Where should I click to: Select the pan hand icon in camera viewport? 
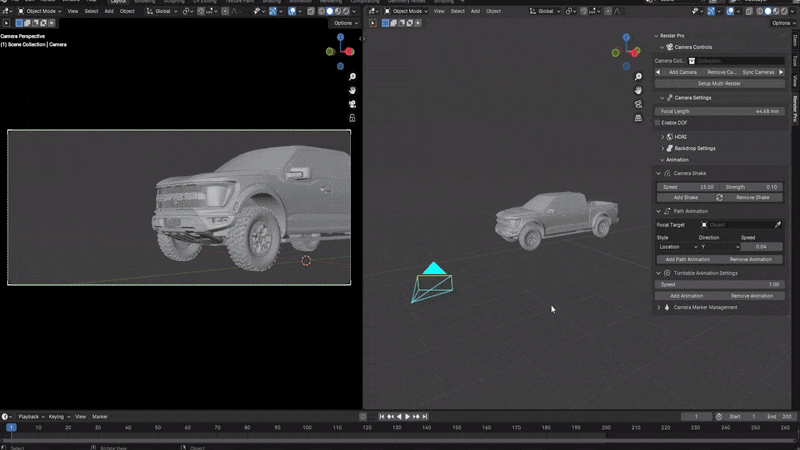pos(352,90)
